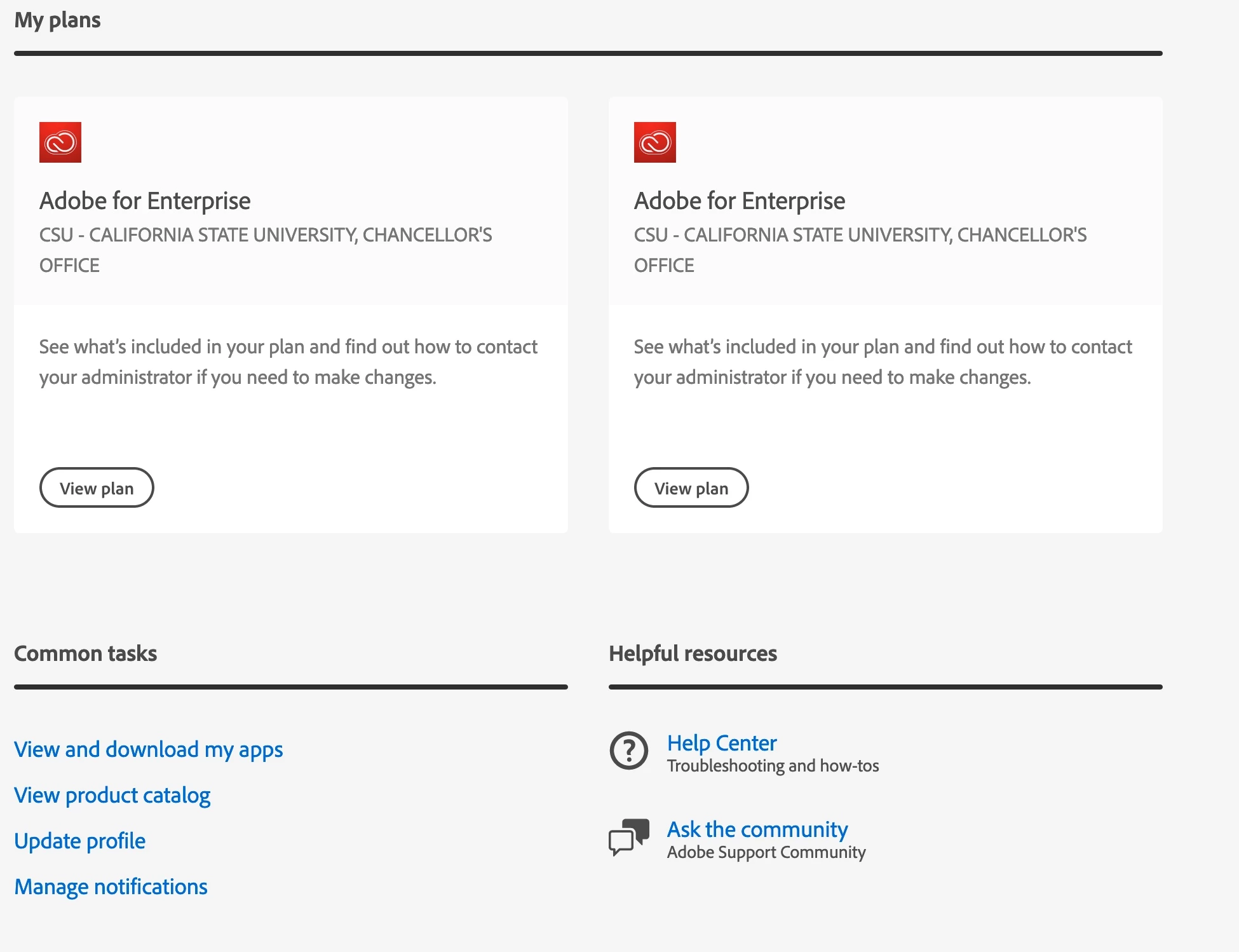Follow the View product catalog link
Screen dimensions: 1239x952
(112, 795)
